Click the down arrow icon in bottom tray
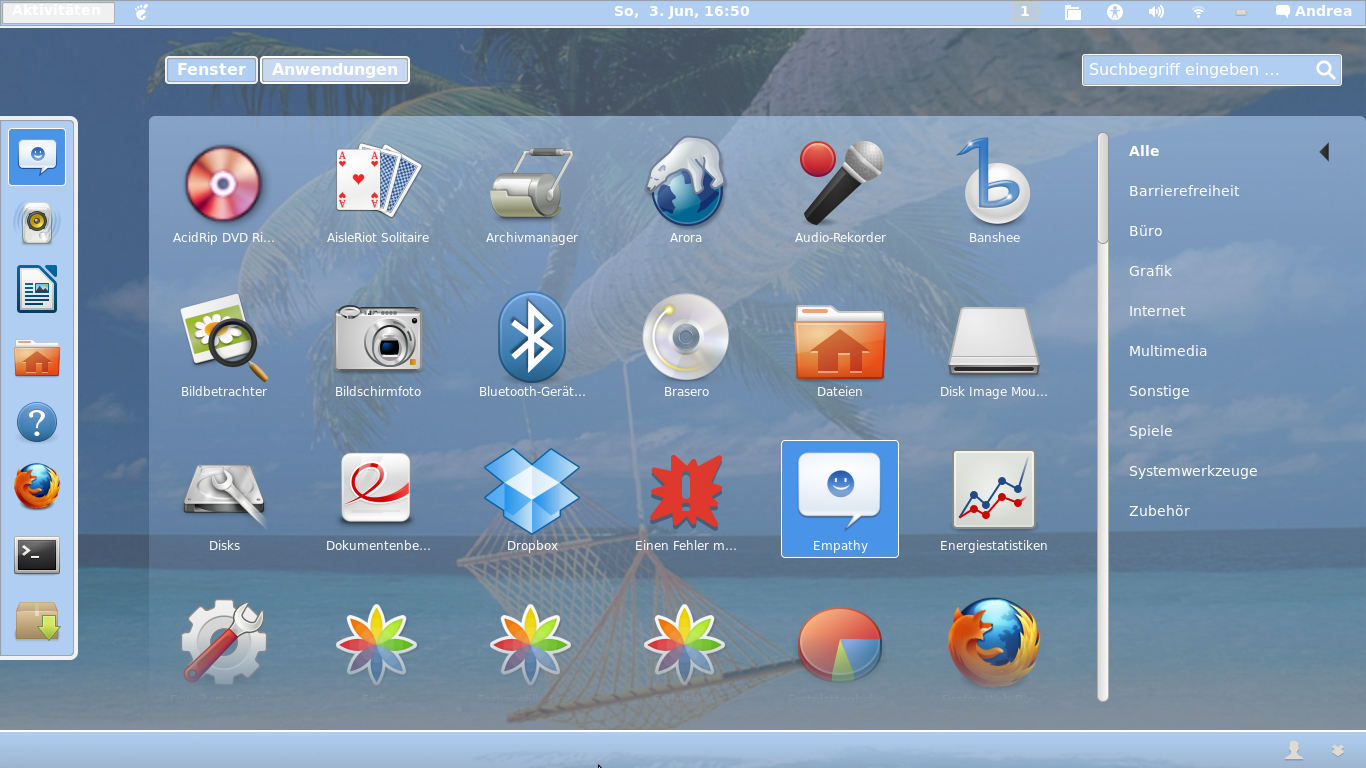The width and height of the screenshot is (1366, 768). pyautogui.click(x=1338, y=750)
